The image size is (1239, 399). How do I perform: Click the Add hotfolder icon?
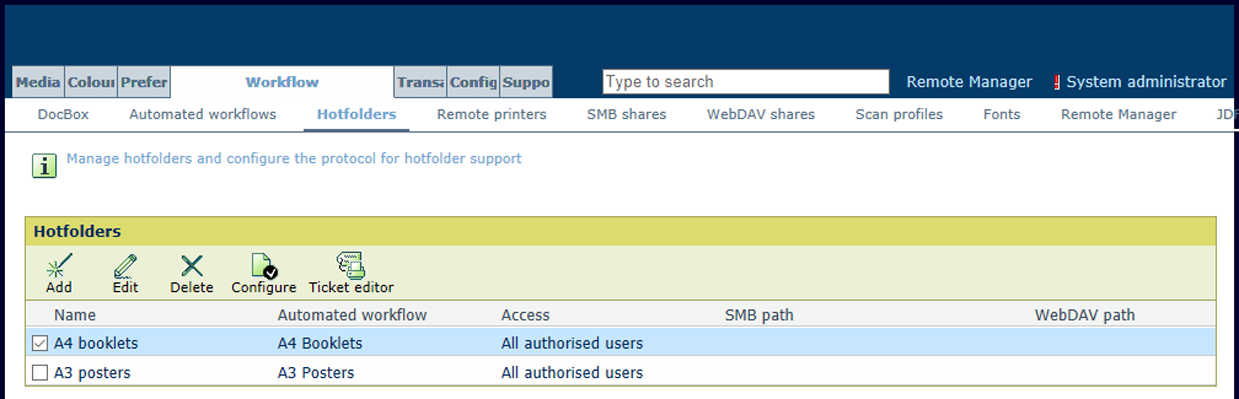coord(59,267)
